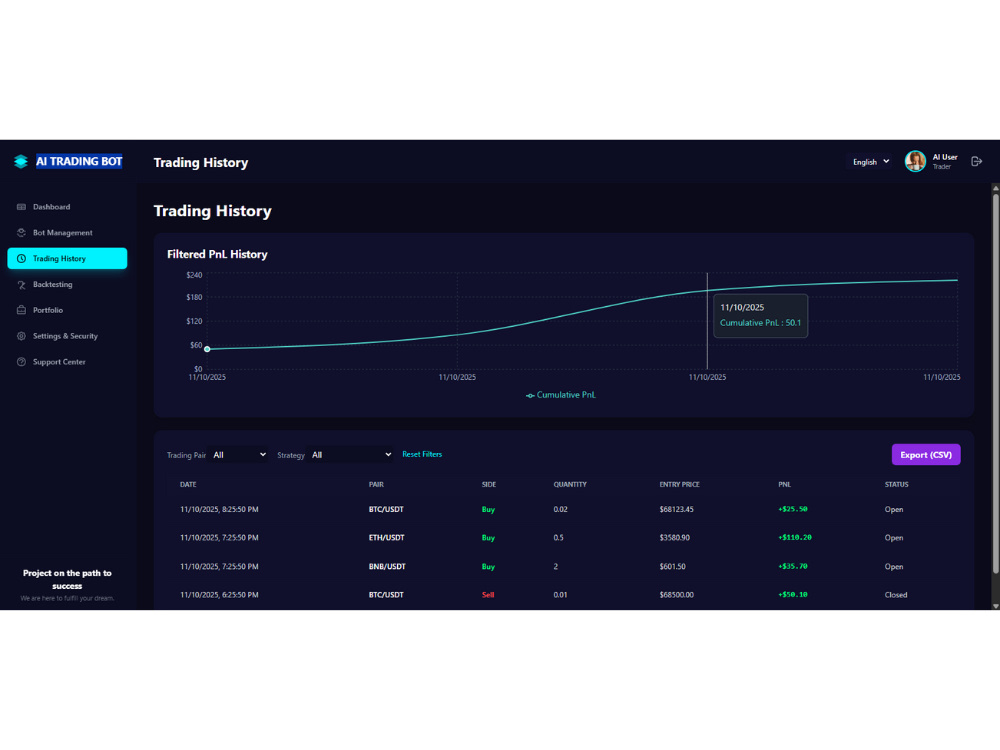Click the Trading History clock icon
This screenshot has height=750, width=1000.
[x=21, y=258]
